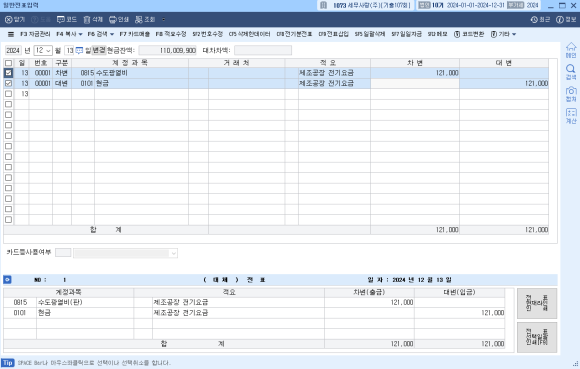580x369 pixels.
Task: Open the 최근 recent history icon
Action: 534,20
